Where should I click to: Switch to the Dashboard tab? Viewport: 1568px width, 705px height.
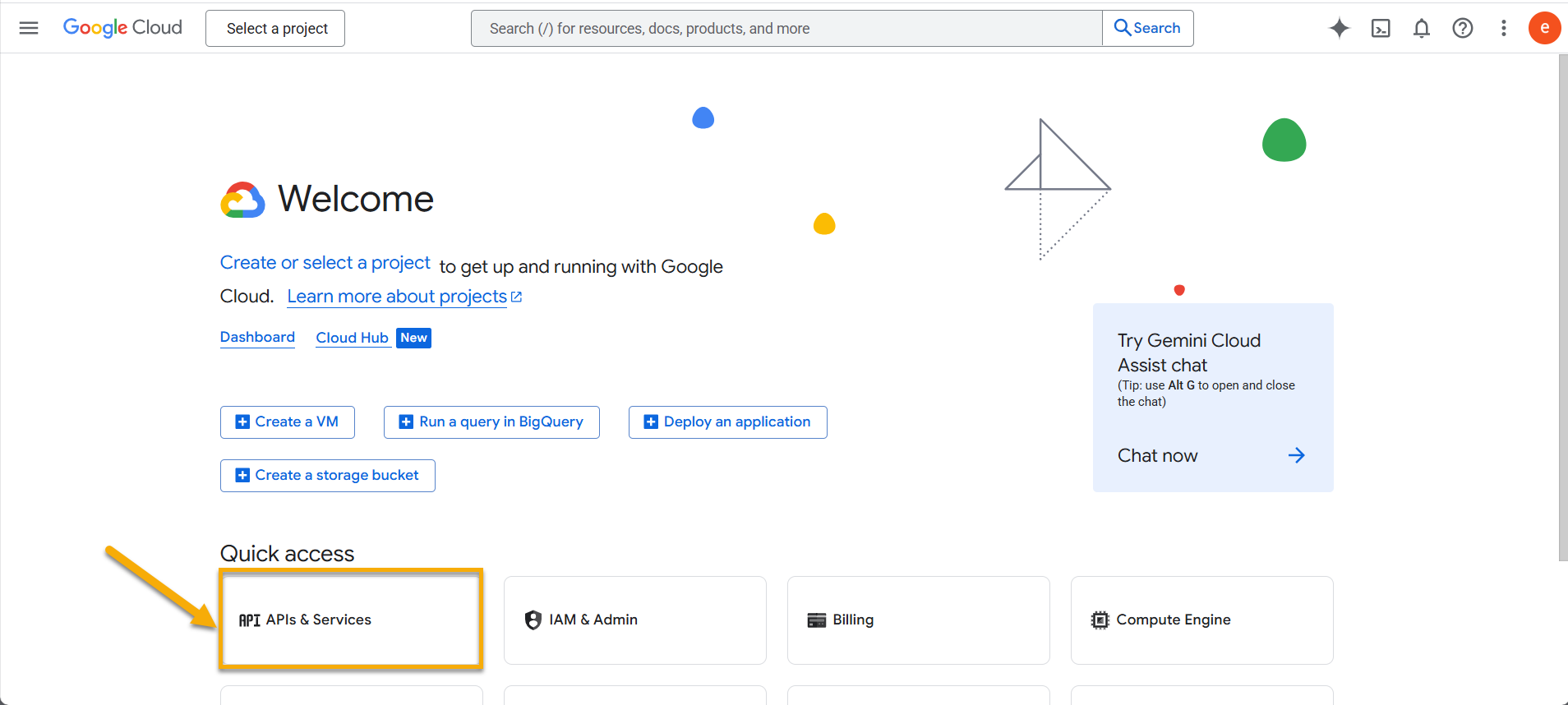coord(257,338)
